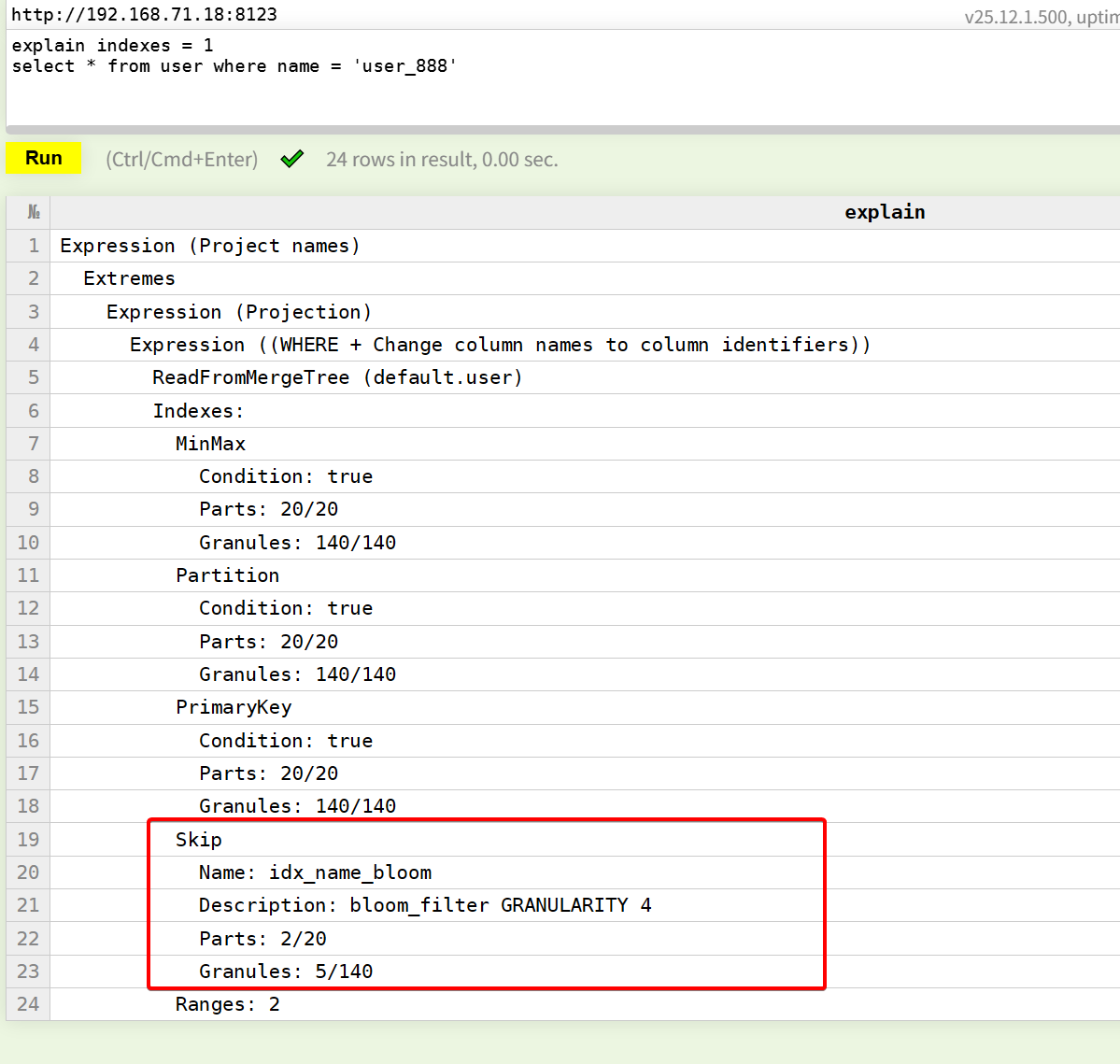
Task: Click the "ReadFromMergeTree (default.user)" row
Action: pos(337,377)
